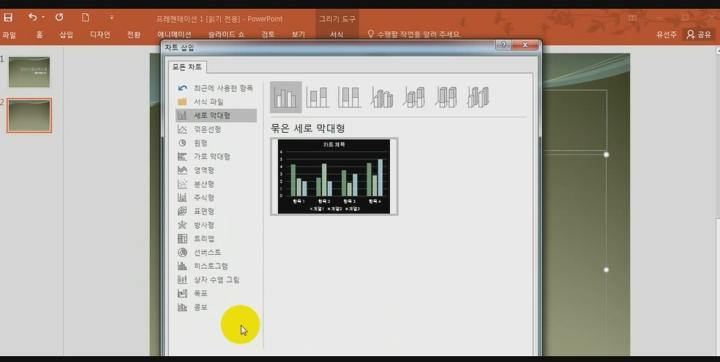Choose 서식 파일 (Templates) folder category
The height and width of the screenshot is (362, 720).
(216, 102)
